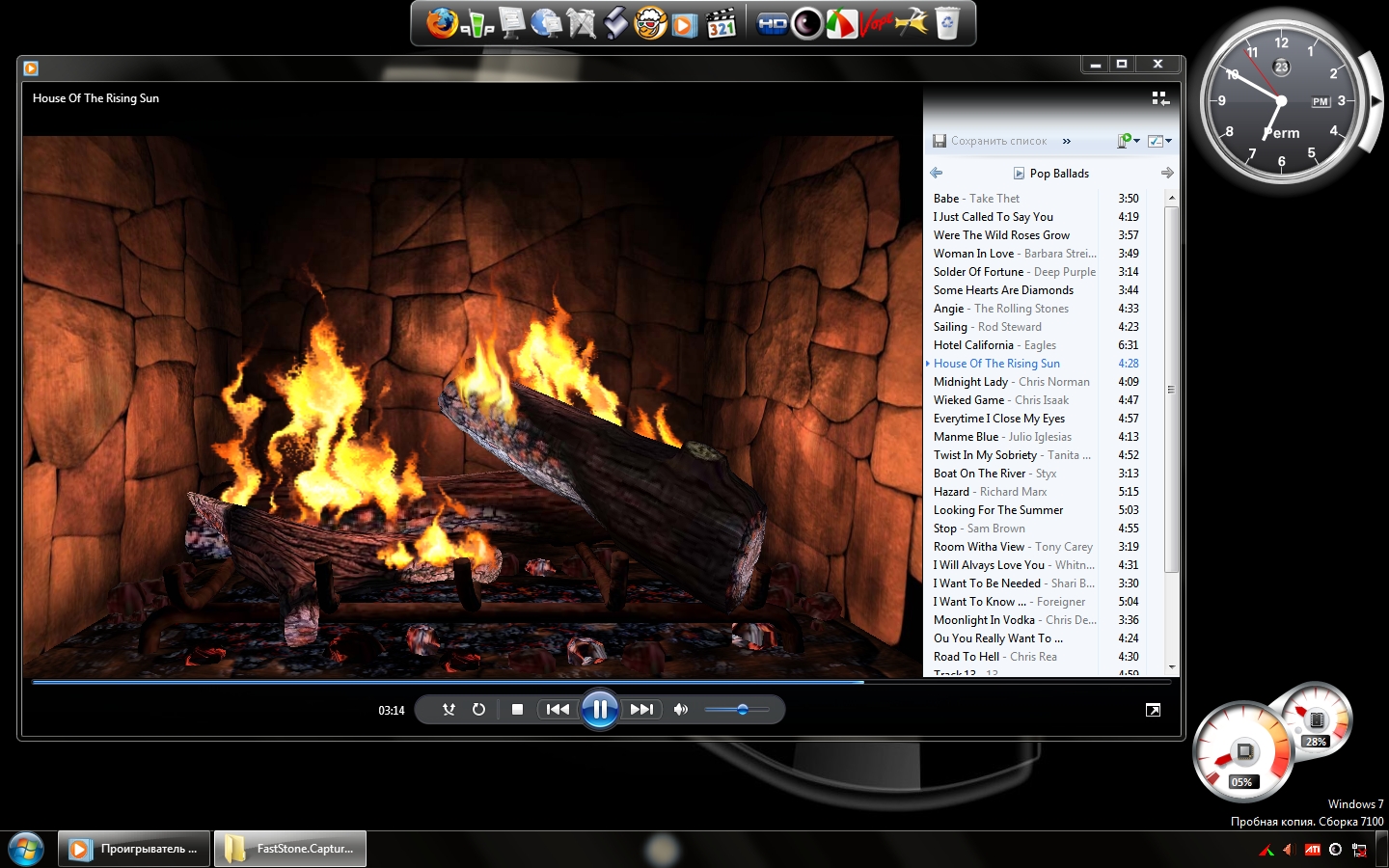
Task: Pause playback with the blue pause button
Action: [x=599, y=710]
